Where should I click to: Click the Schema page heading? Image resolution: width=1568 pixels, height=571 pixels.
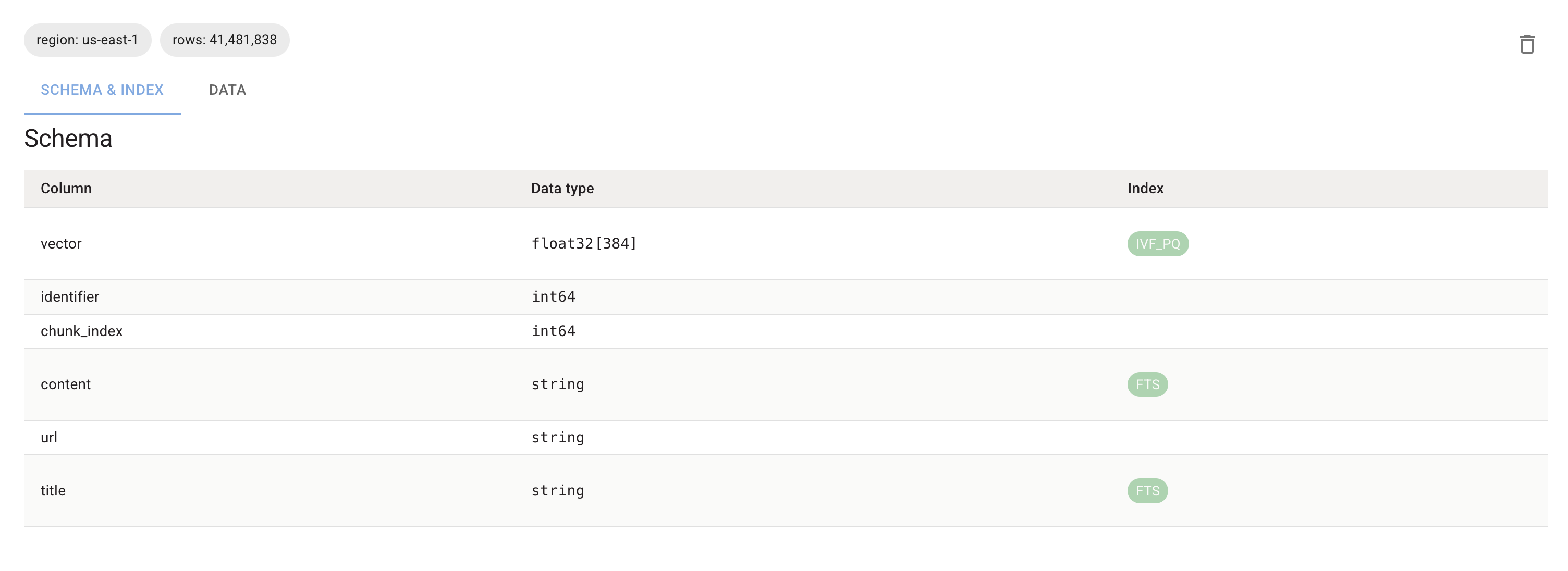68,139
